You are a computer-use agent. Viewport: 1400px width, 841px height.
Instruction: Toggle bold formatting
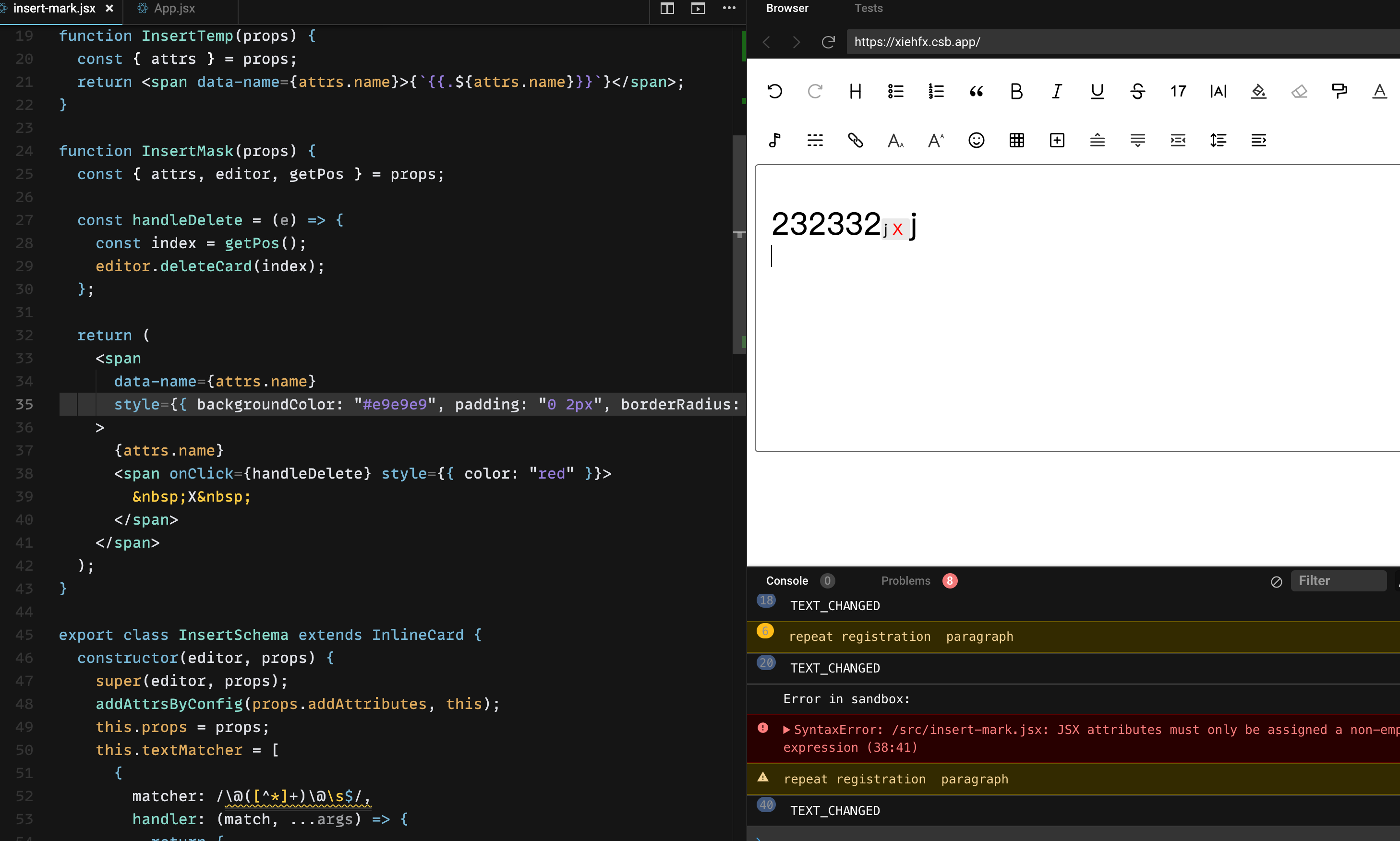tap(1016, 91)
